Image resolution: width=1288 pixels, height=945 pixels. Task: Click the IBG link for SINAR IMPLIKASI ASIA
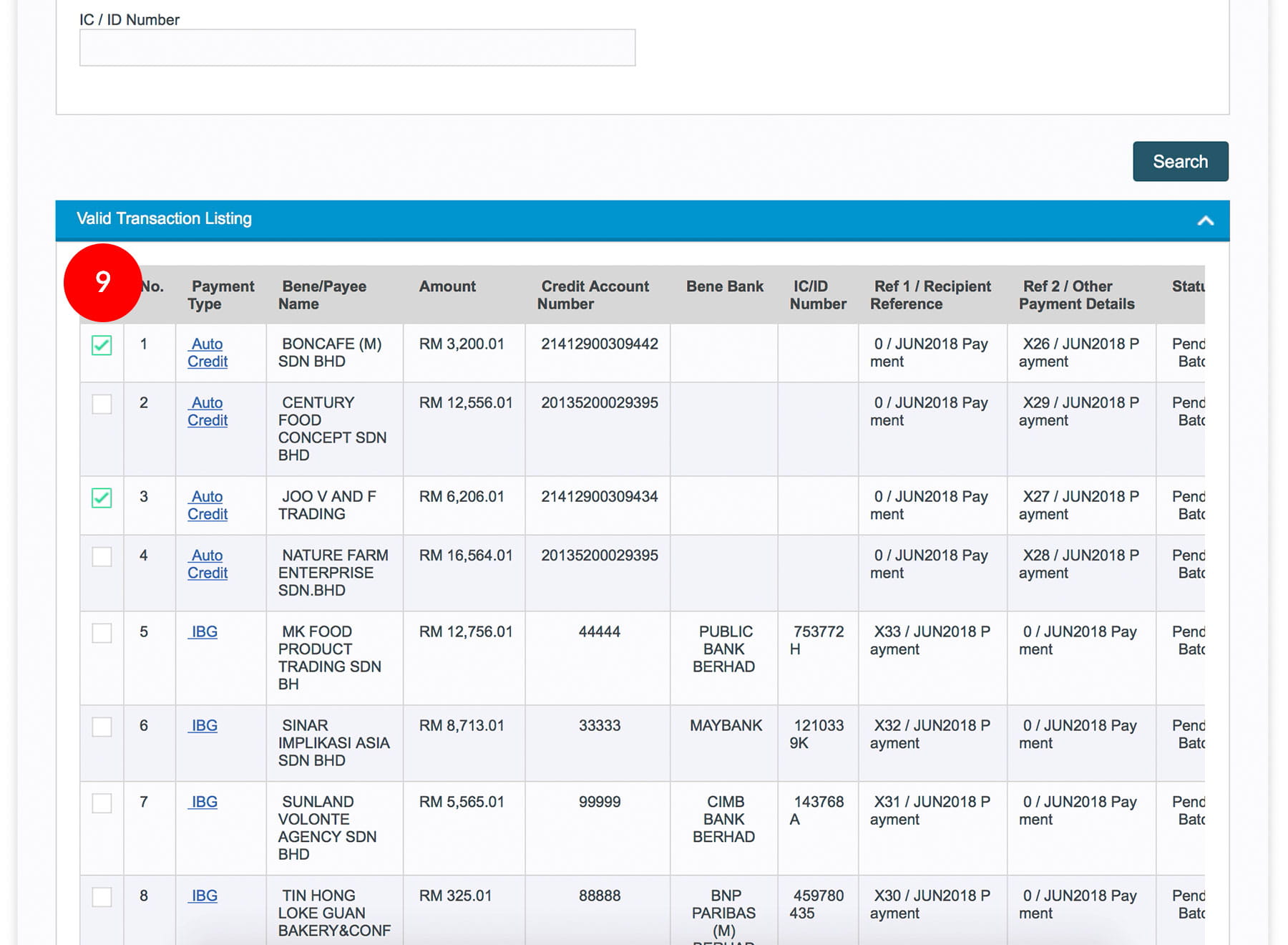[x=204, y=725]
